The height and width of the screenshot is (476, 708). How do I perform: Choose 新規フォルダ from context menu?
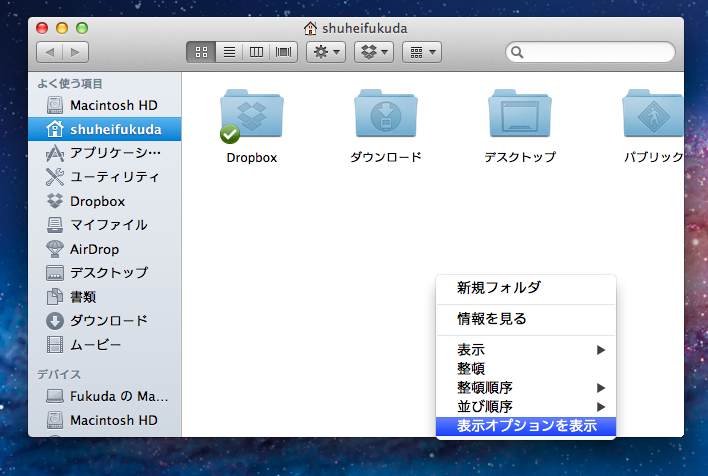pos(526,288)
